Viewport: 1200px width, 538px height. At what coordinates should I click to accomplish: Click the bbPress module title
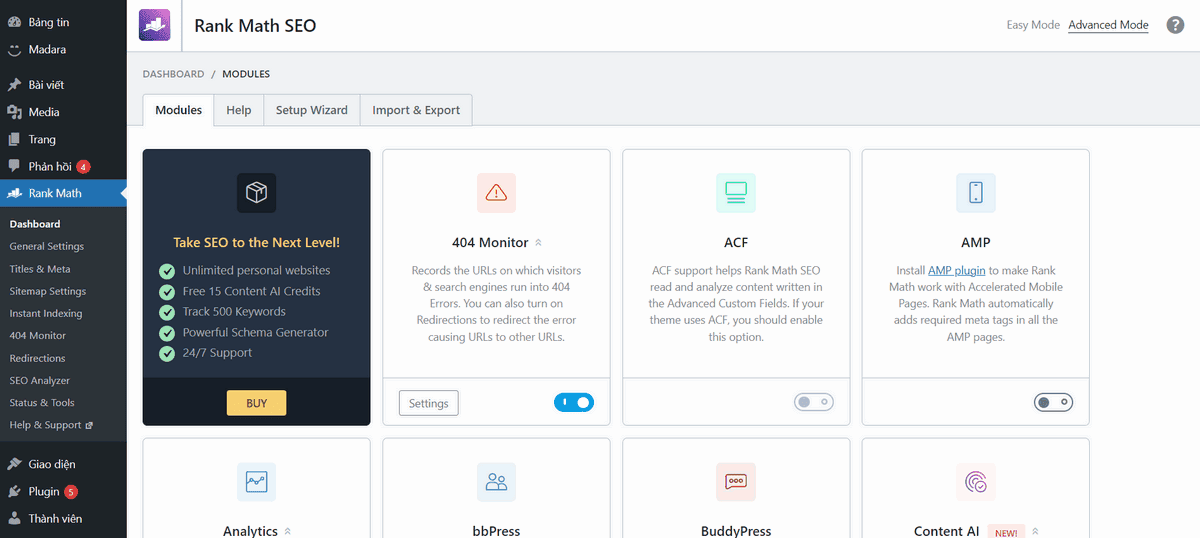(496, 531)
